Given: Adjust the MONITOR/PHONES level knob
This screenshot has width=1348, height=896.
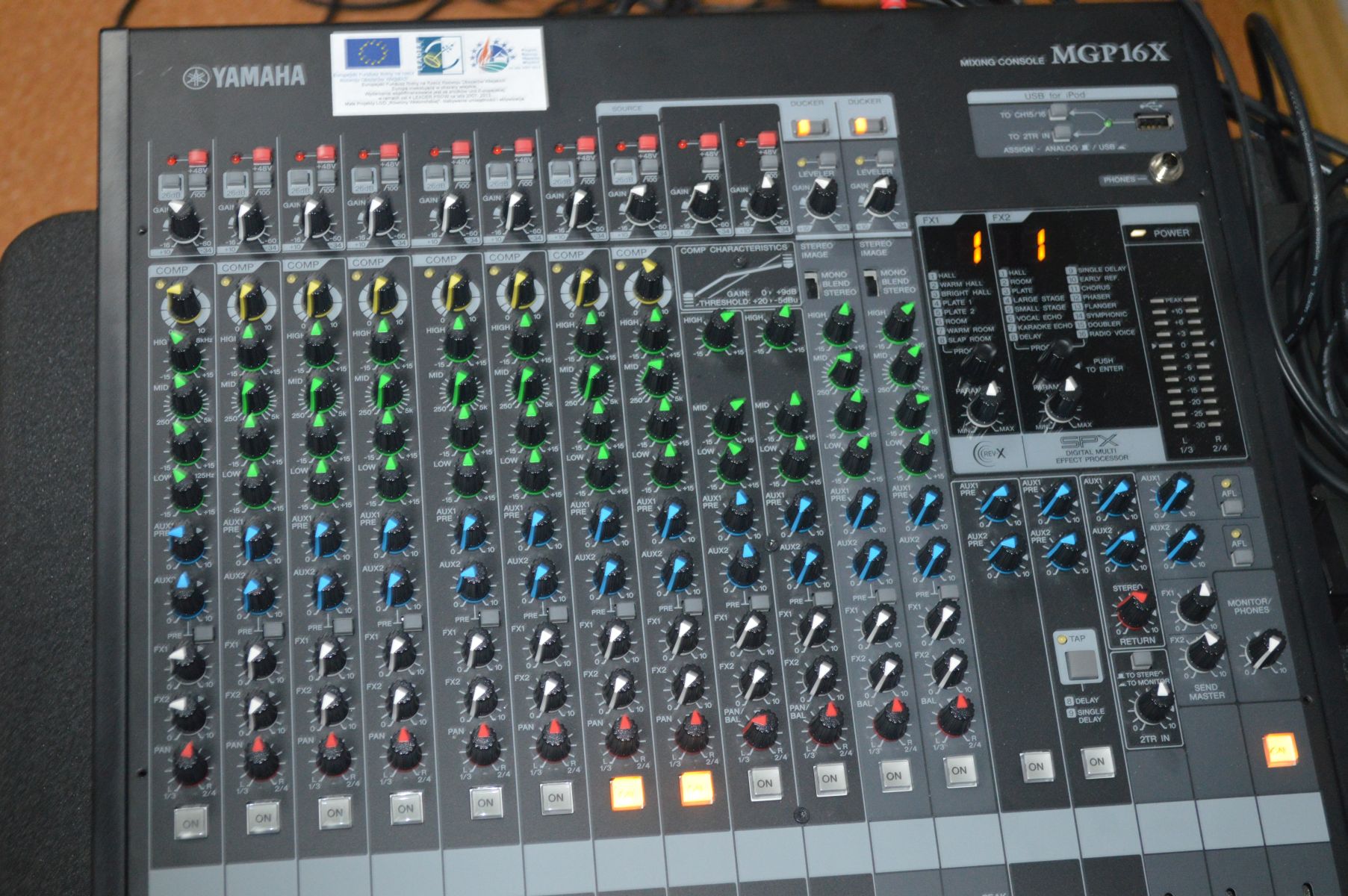Looking at the screenshot, I should pyautogui.click(x=1267, y=649).
